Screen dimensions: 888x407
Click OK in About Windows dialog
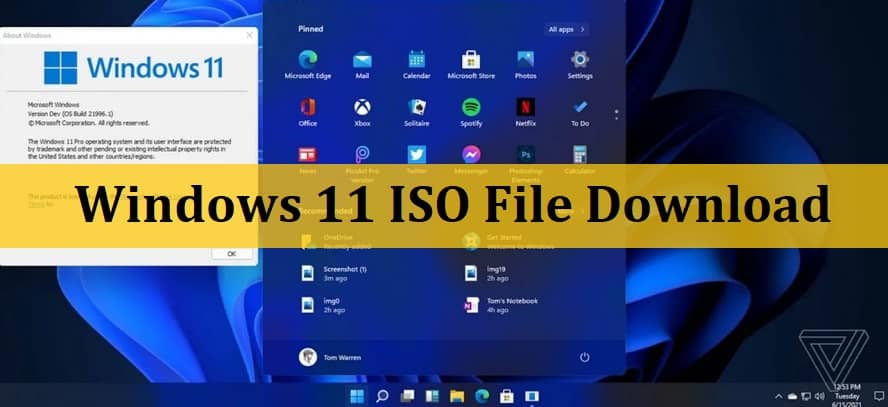coord(232,254)
